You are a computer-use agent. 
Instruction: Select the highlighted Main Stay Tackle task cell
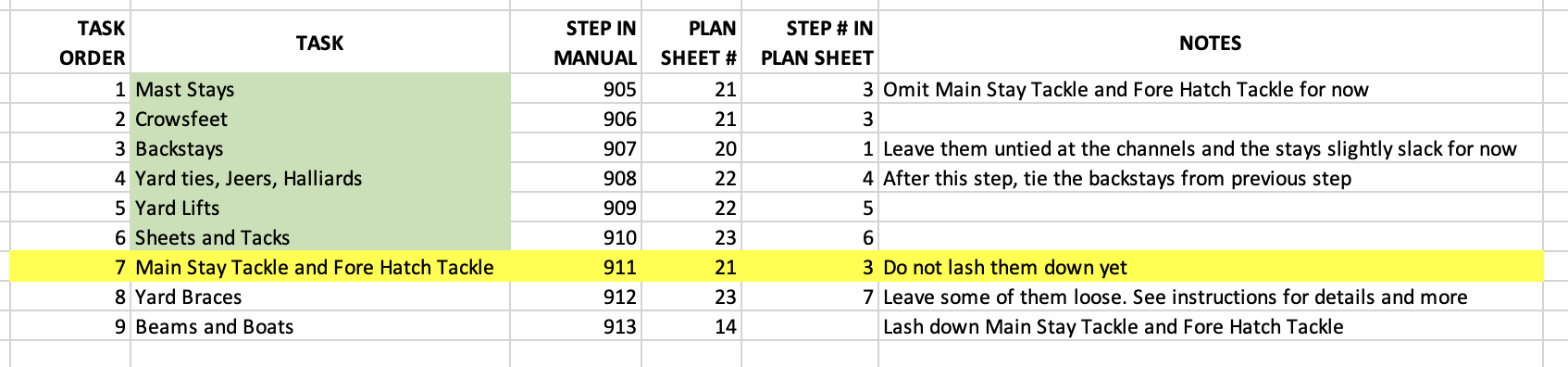(x=320, y=267)
